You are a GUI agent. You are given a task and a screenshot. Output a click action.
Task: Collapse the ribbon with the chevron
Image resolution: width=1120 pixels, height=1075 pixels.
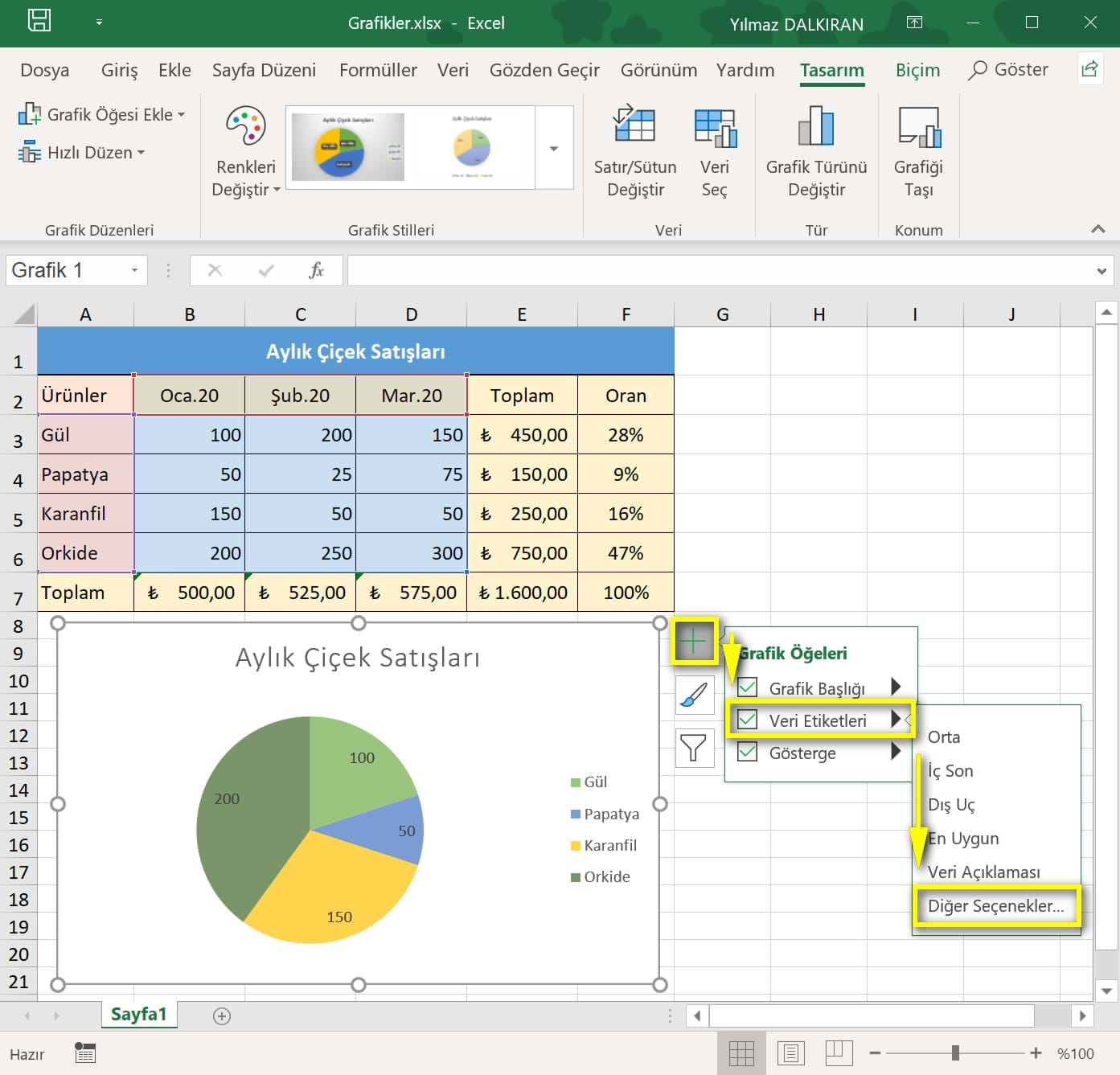pos(1097,229)
